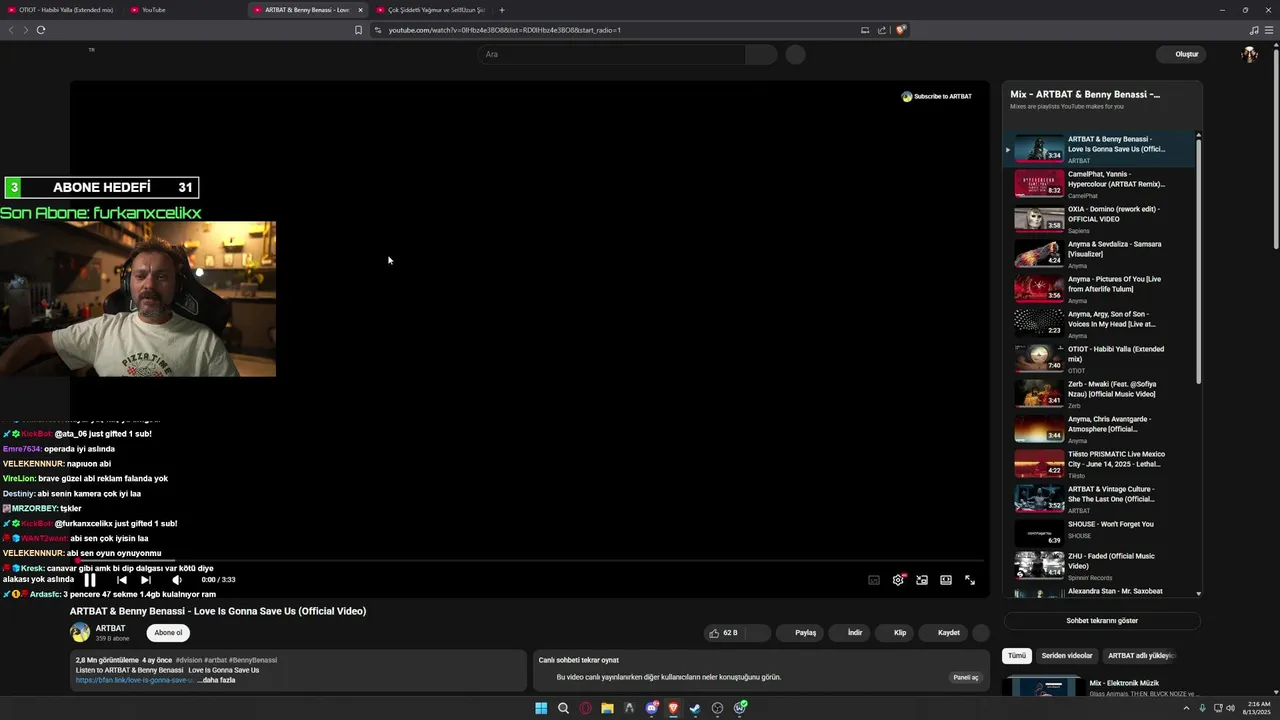Play ZHU - Faded official video from playlist
The height and width of the screenshot is (720, 1280).
coord(1100,566)
